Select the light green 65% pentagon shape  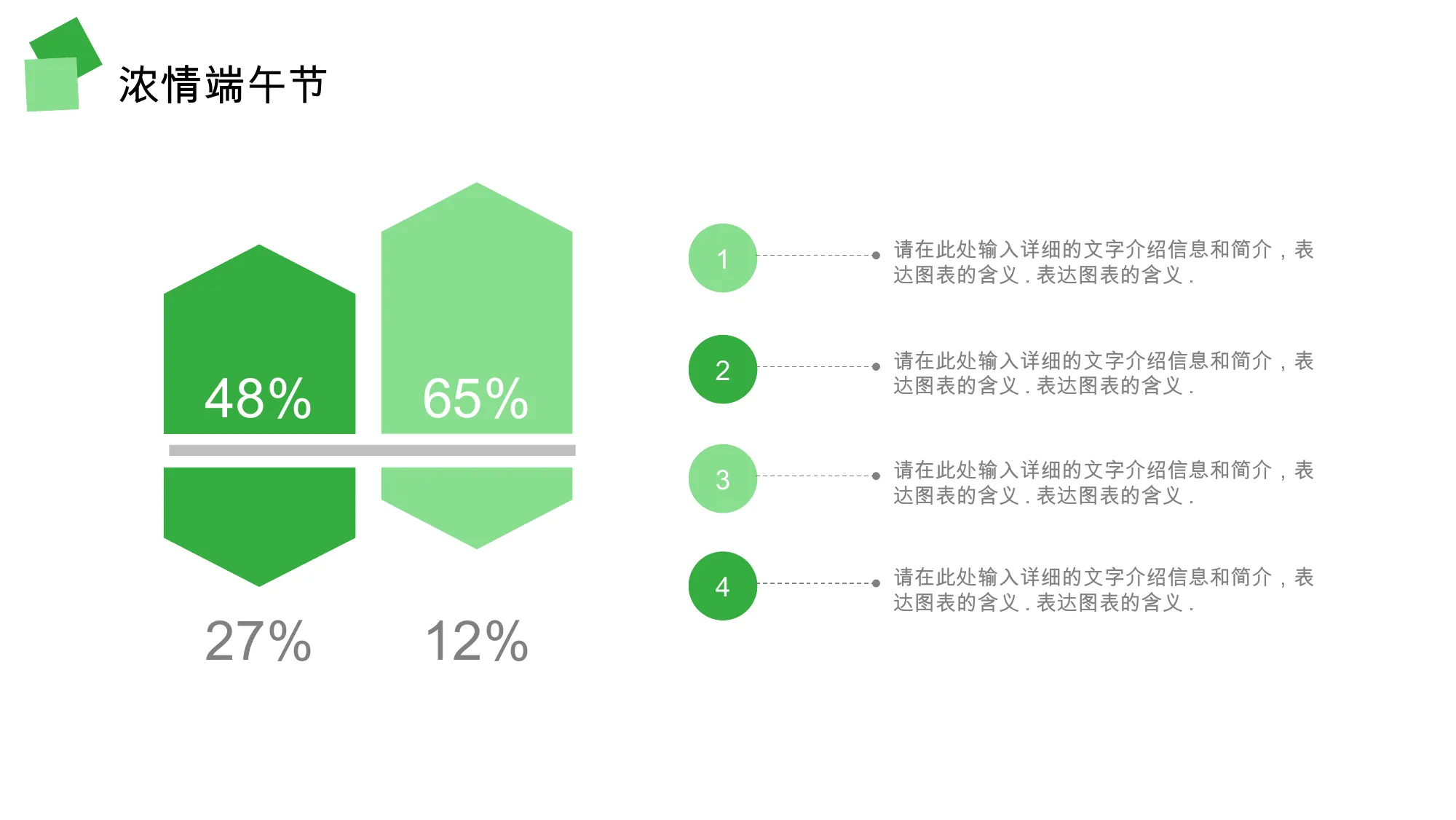(x=477, y=308)
